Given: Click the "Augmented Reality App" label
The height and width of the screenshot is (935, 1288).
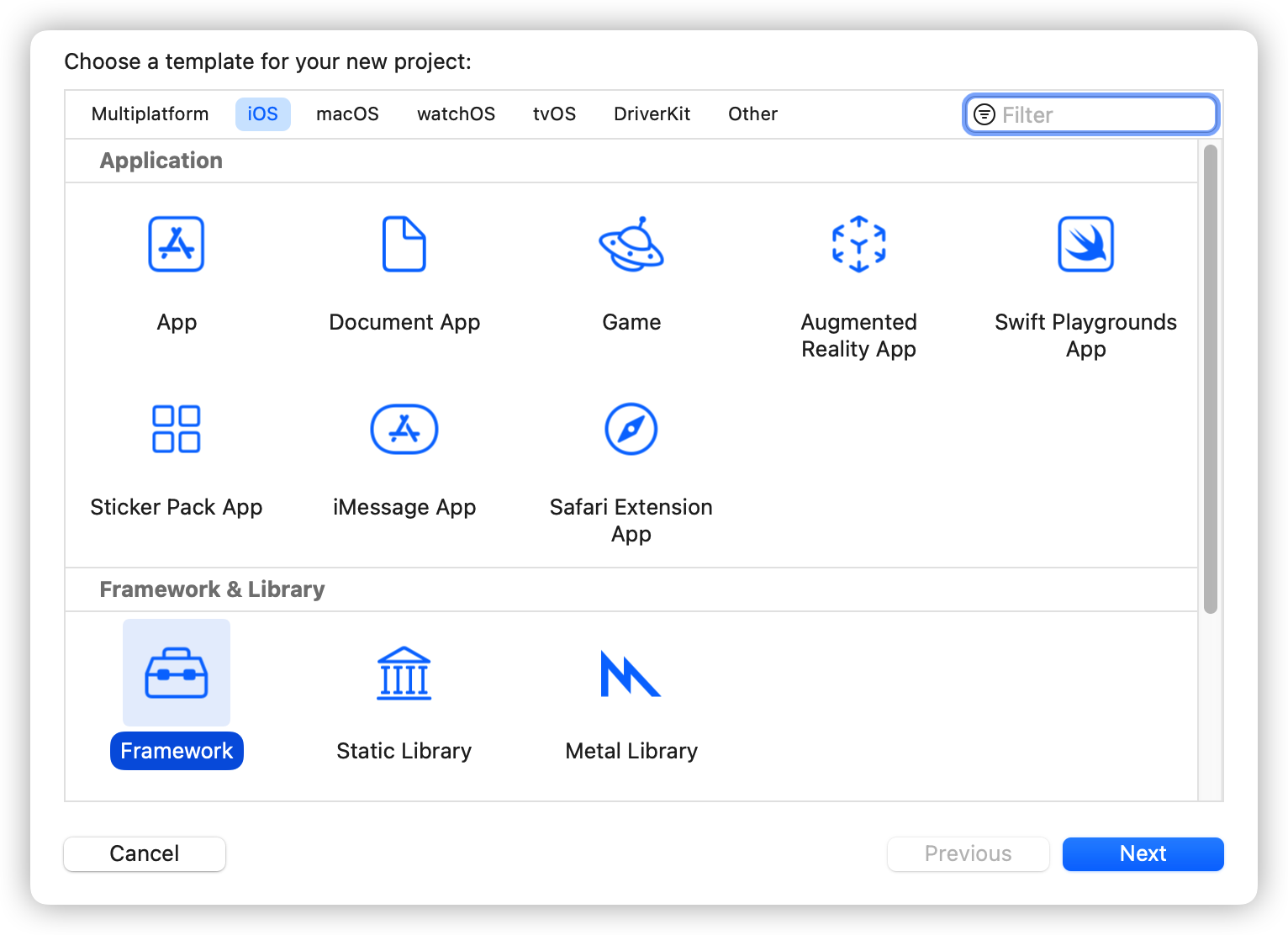Looking at the screenshot, I should coord(858,335).
